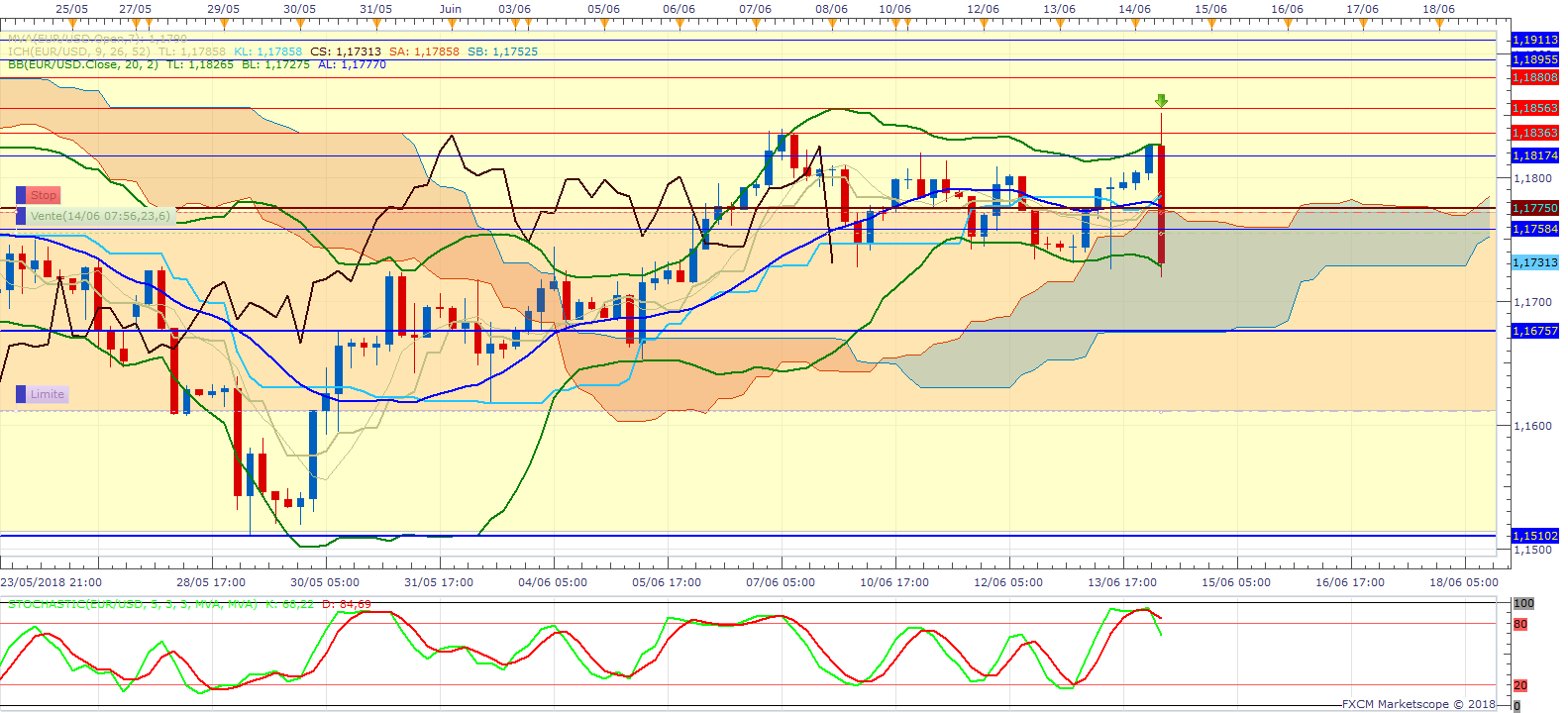Click the orange triangle below Juin
Screen dimensions: 1568x713
pyautogui.click(x=451, y=23)
